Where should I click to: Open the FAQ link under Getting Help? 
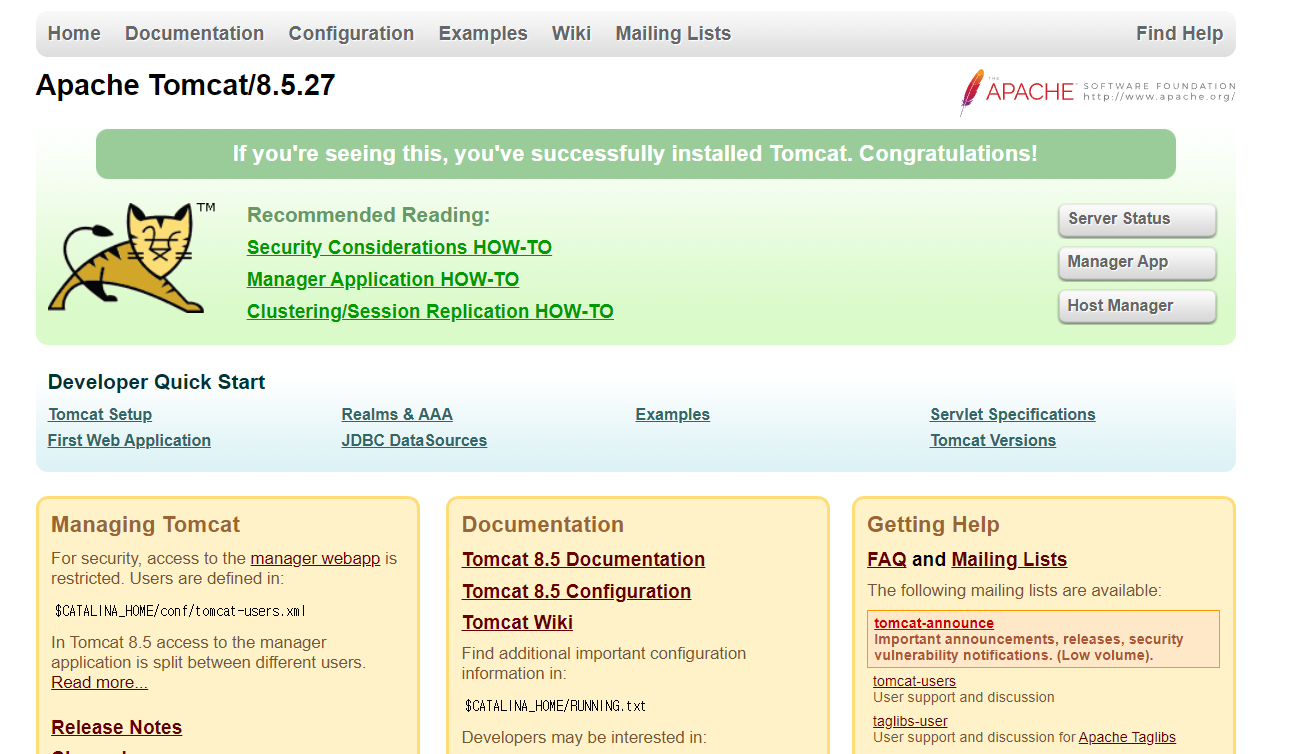click(x=886, y=559)
